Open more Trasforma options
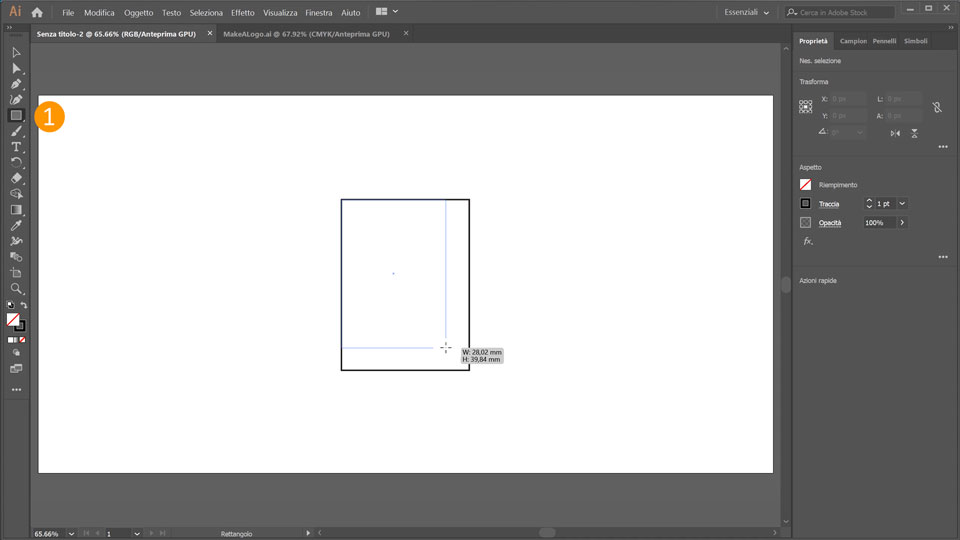Viewport: 960px width, 540px height. tap(943, 147)
